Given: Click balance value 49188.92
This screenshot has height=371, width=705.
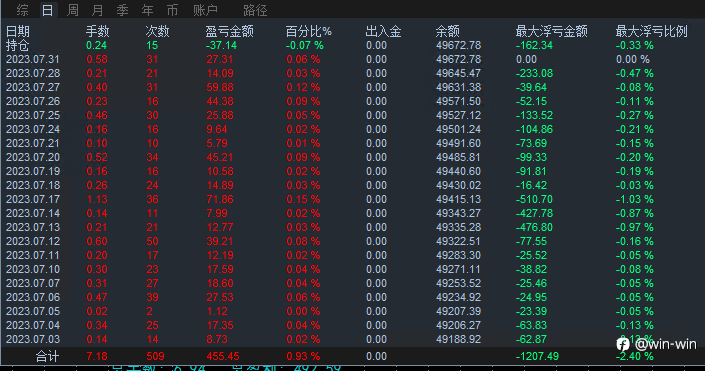Looking at the screenshot, I should coord(458,339).
